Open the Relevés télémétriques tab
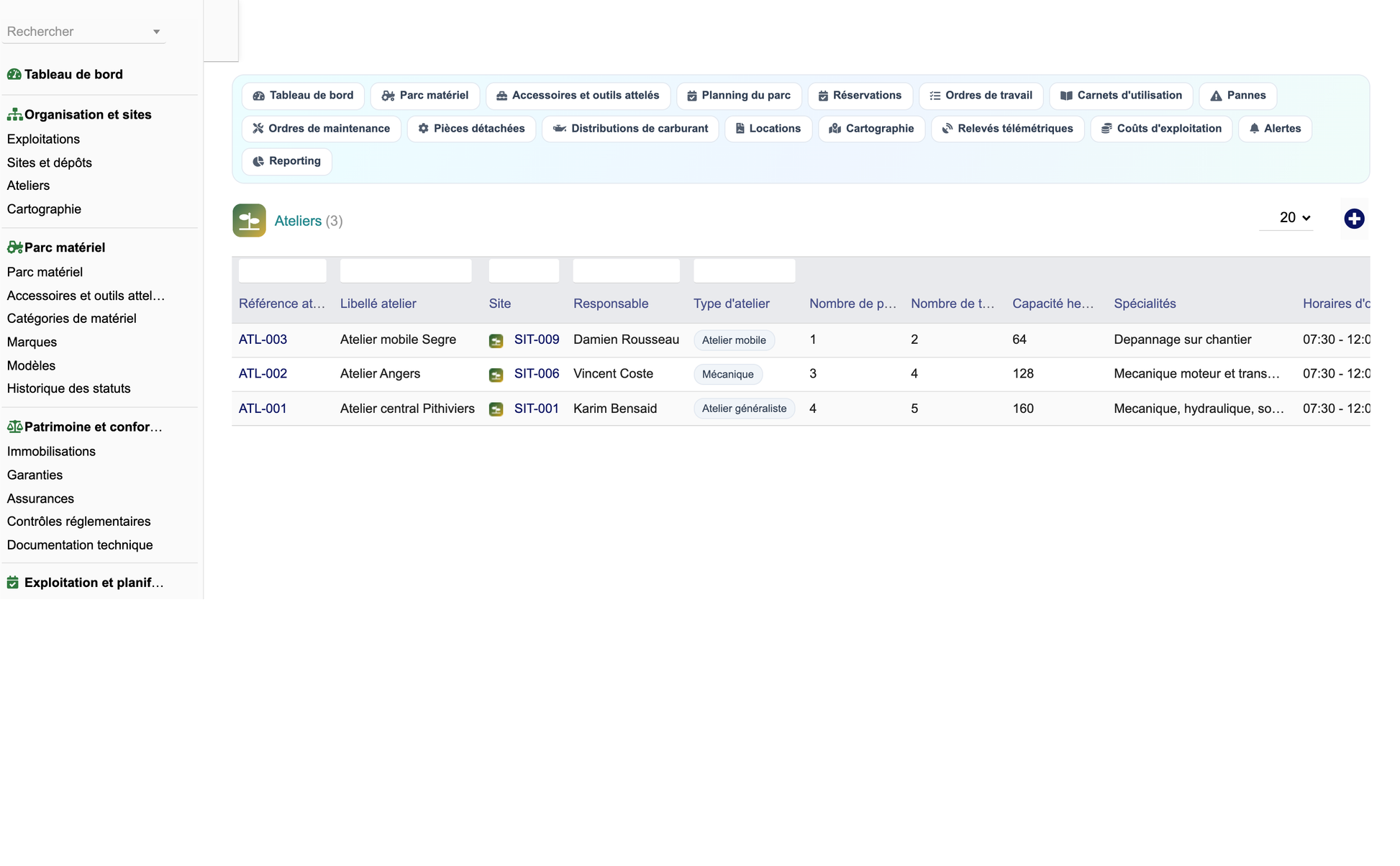The height and width of the screenshot is (866, 1400). tap(1007, 129)
